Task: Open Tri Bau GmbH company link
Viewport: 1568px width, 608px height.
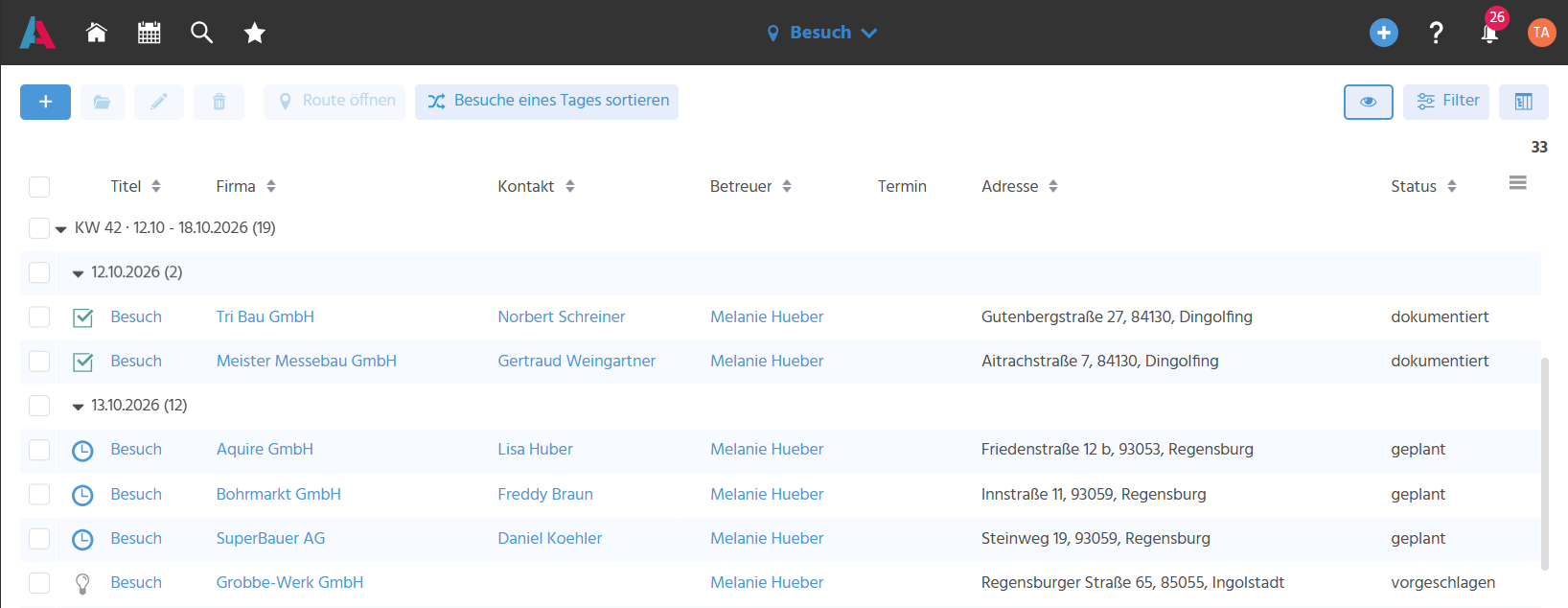Action: click(x=265, y=316)
